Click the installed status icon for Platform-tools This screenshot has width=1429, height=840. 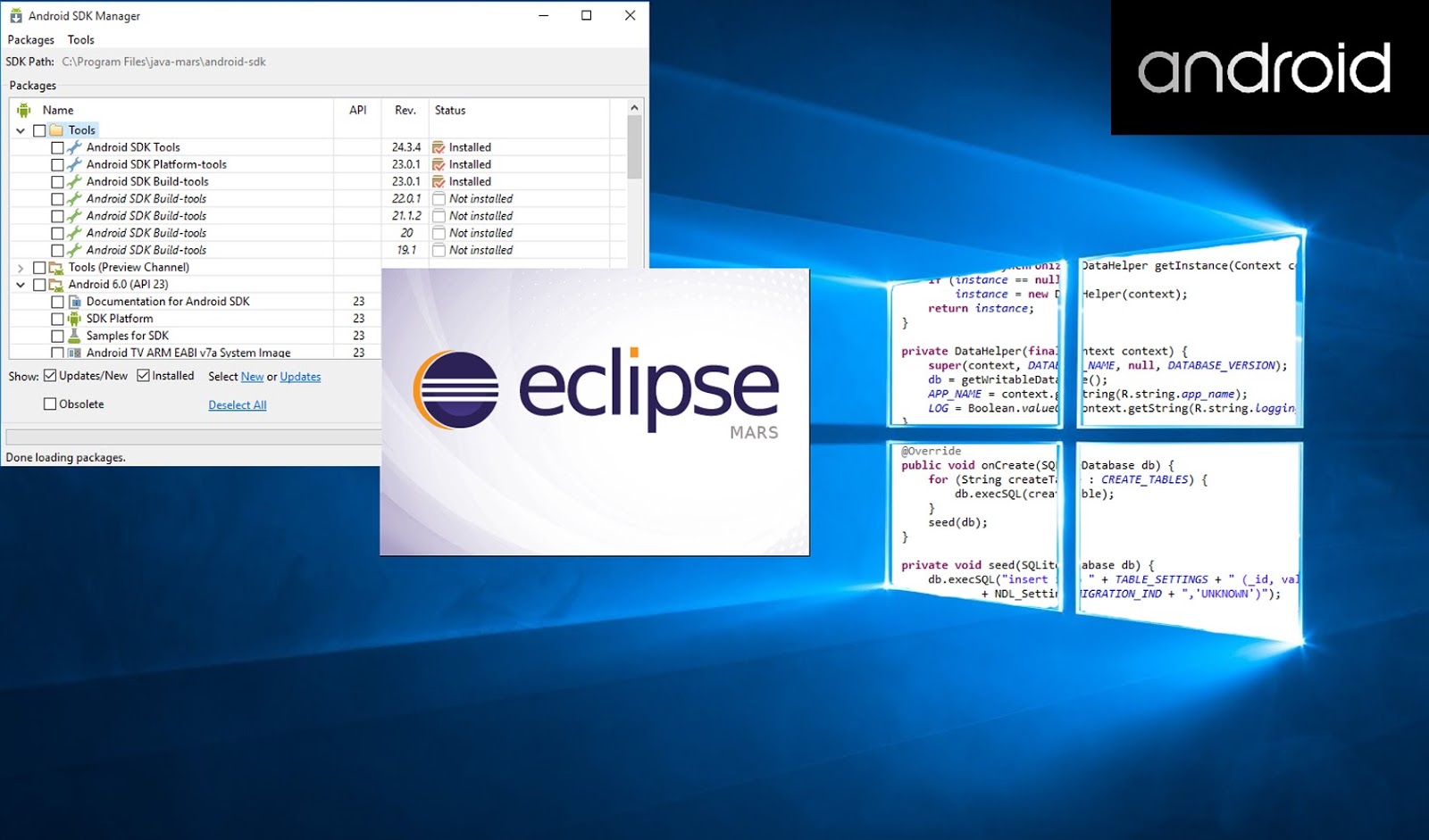coord(439,164)
